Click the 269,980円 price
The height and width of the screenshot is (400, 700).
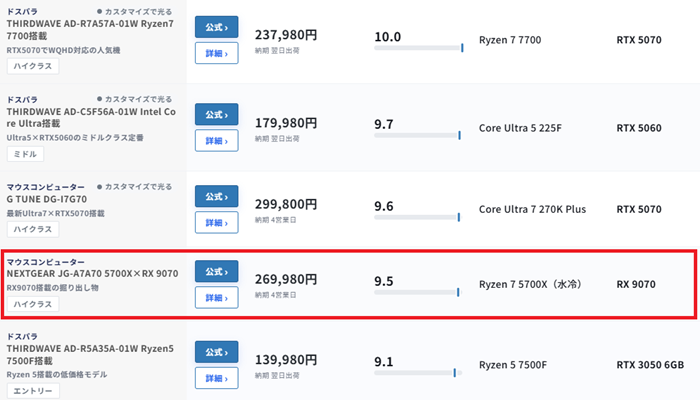pos(286,279)
